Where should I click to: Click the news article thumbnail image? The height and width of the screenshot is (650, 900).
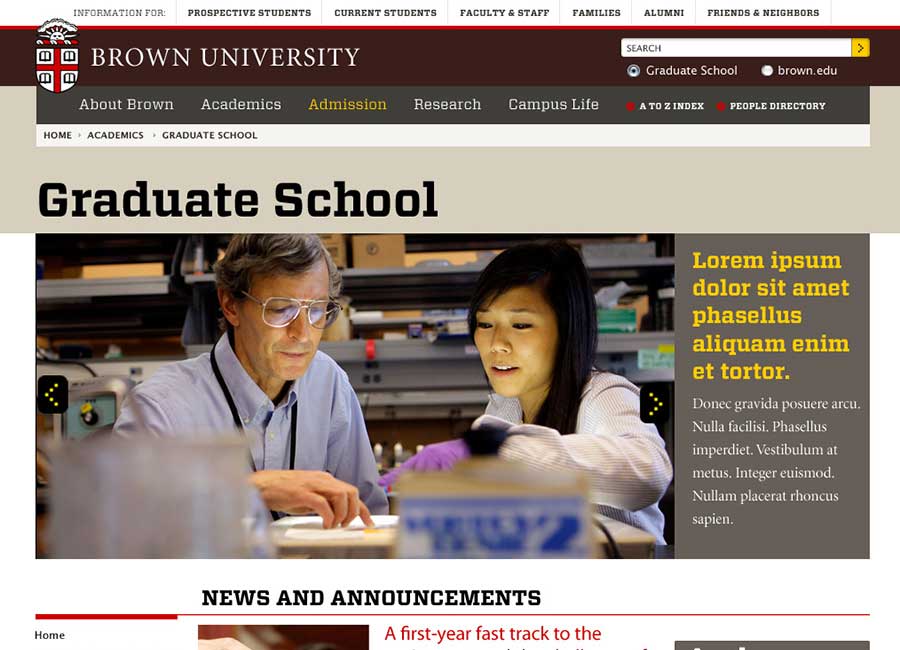pos(283,637)
